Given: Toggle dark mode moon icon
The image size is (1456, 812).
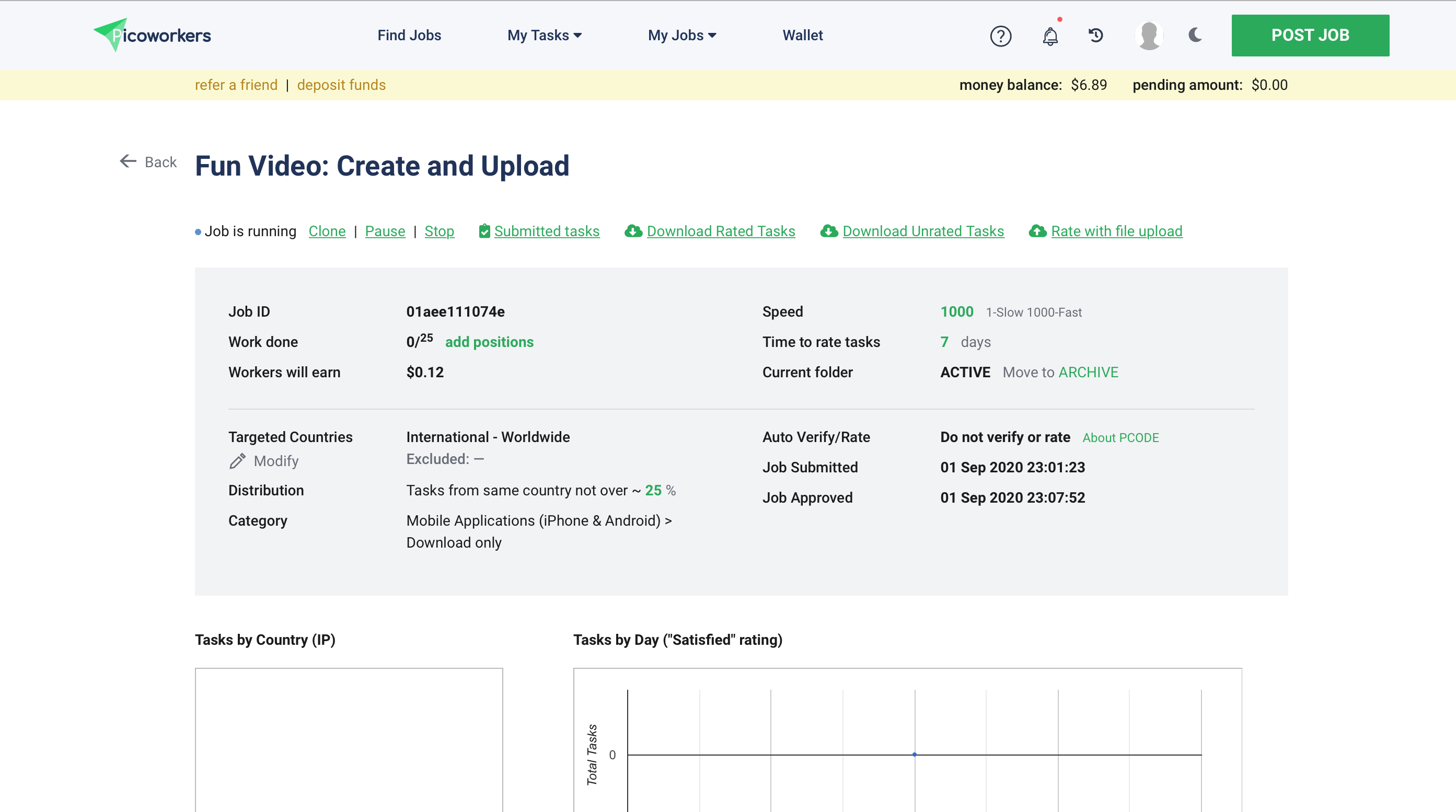Looking at the screenshot, I should point(1194,35).
